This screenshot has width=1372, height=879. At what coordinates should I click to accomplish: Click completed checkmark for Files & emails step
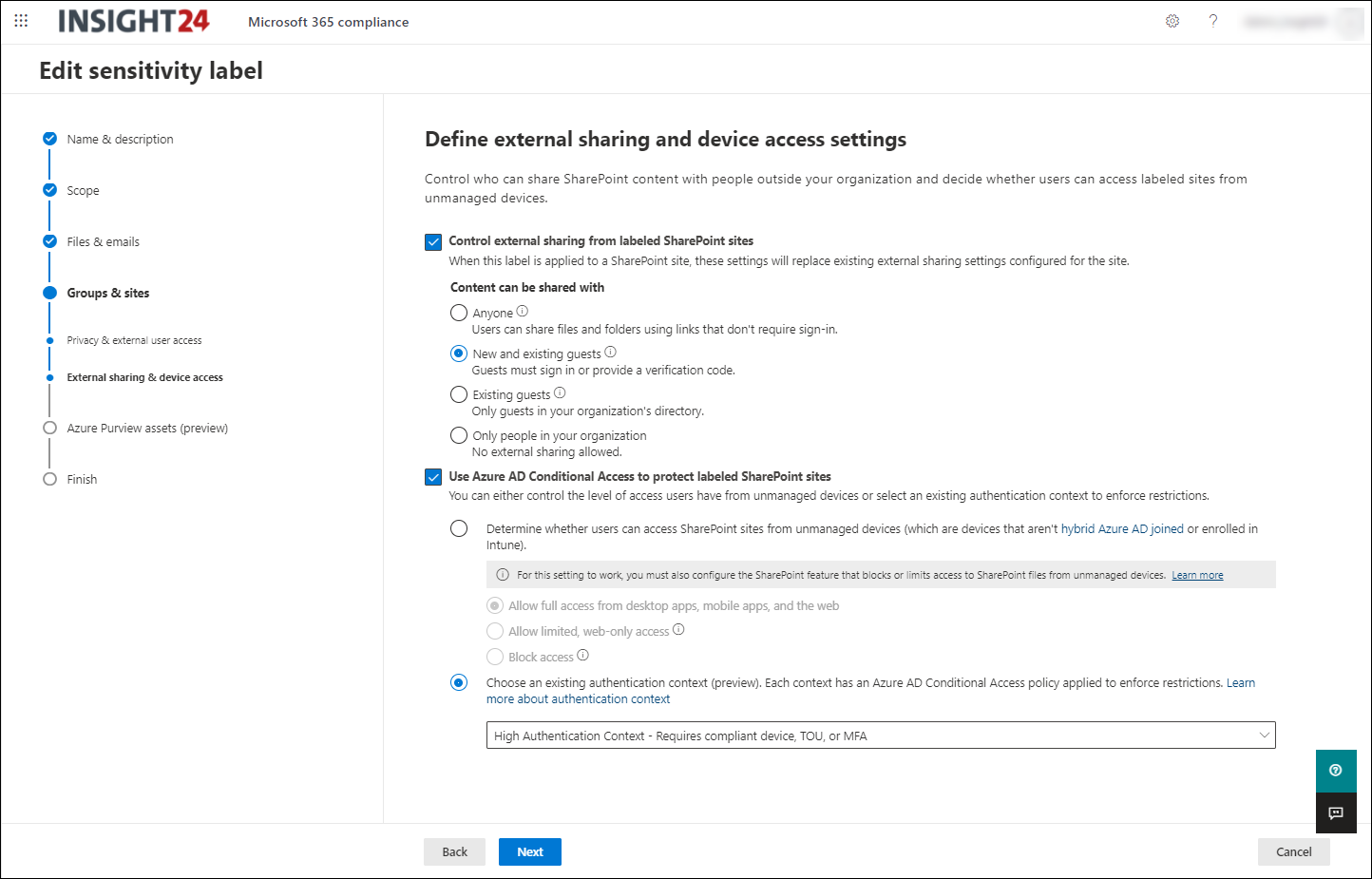[x=49, y=241]
